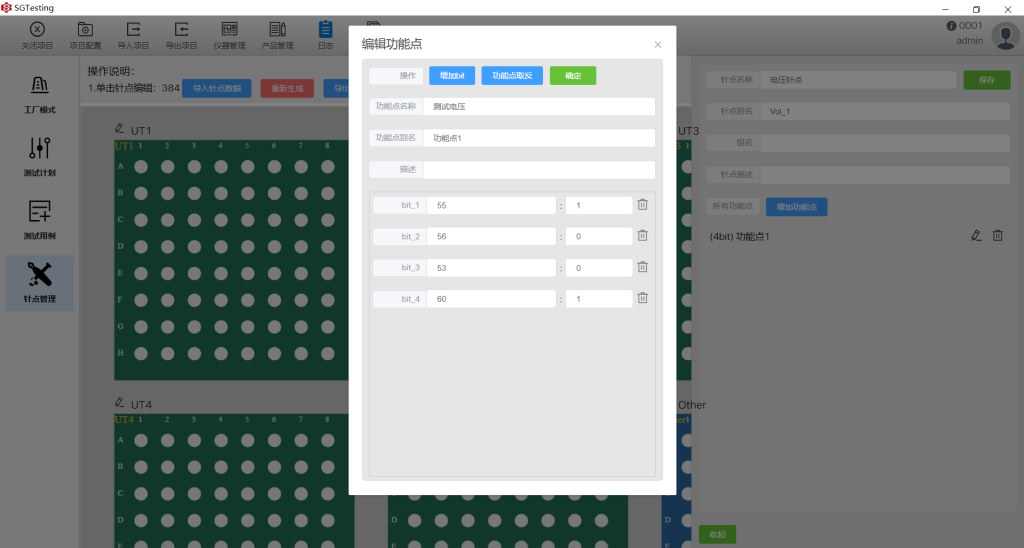1024x548 pixels.
Task: Delete the bit_1 row with trash icon
Action: tap(643, 204)
